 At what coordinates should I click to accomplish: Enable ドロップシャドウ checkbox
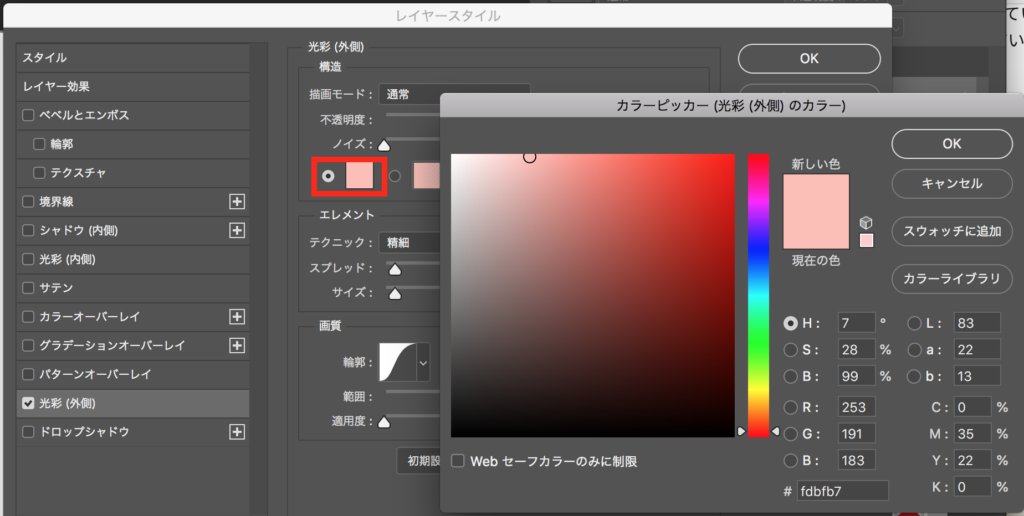28,432
